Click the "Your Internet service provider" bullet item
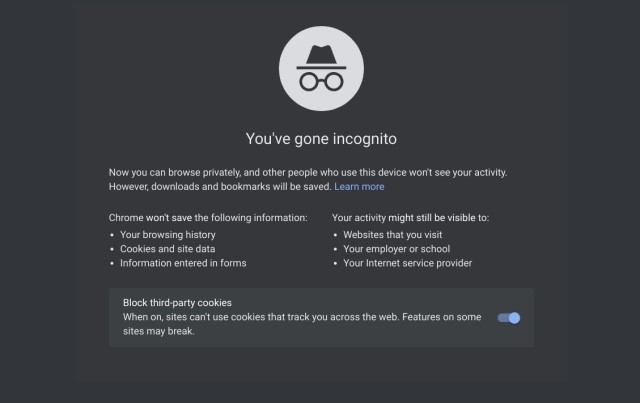The width and height of the screenshot is (640, 403). (x=407, y=263)
